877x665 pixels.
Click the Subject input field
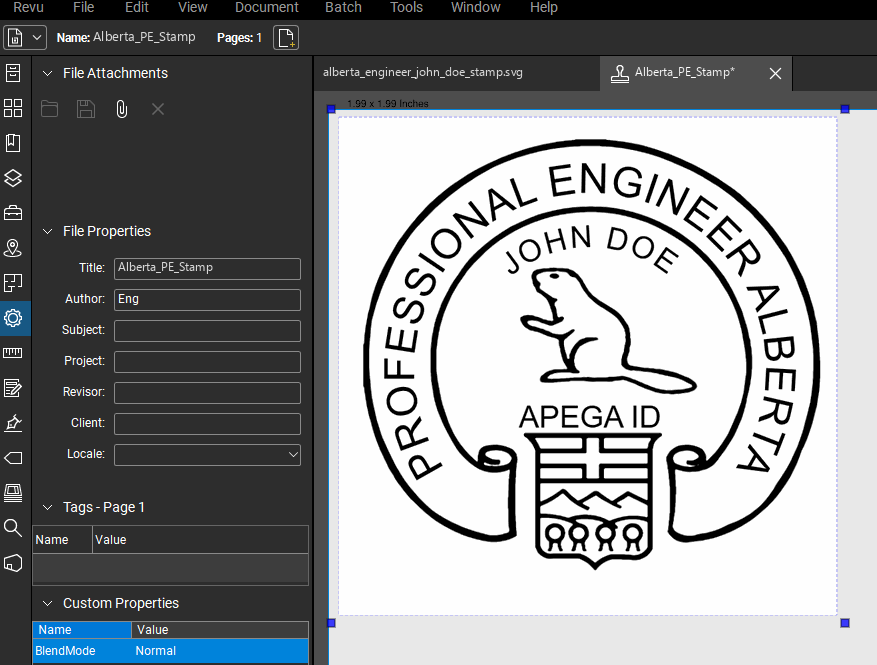(x=208, y=331)
